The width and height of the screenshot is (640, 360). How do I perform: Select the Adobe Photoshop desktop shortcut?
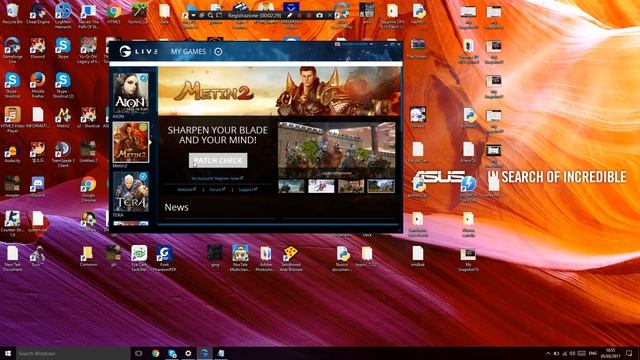point(265,259)
